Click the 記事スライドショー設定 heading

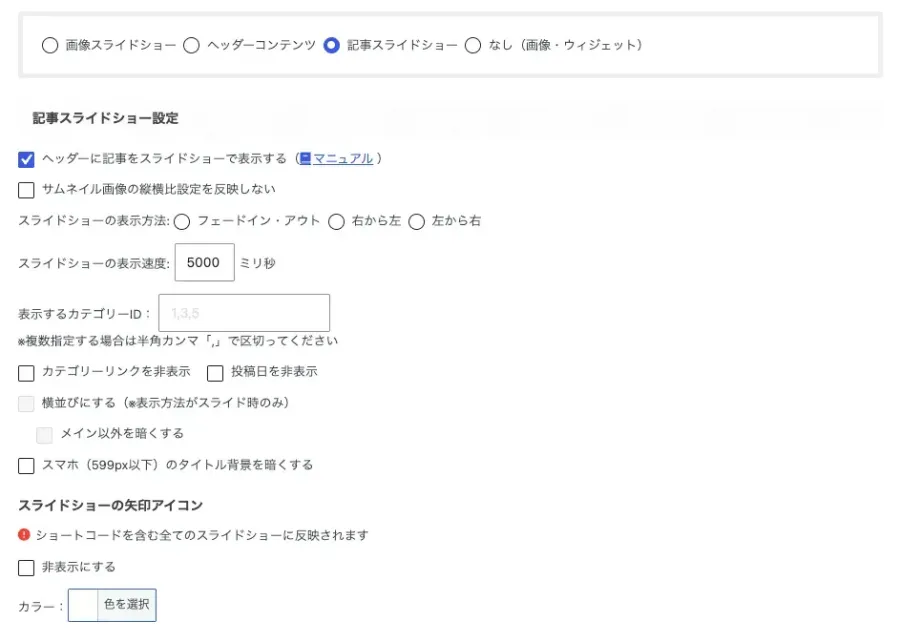coord(106,118)
